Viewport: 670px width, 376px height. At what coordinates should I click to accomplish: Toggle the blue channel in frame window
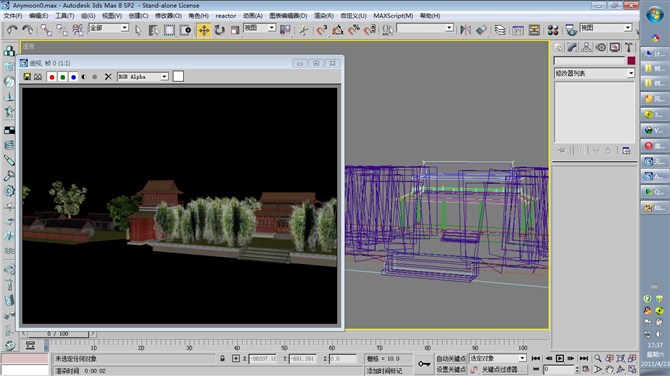pyautogui.click(x=73, y=77)
